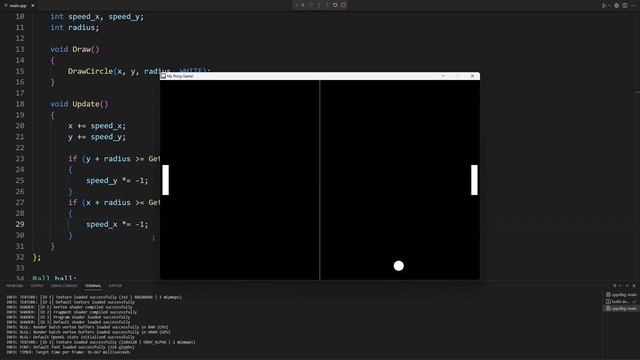Switch to the Output panel tab
640x360 pixels.
37,286
